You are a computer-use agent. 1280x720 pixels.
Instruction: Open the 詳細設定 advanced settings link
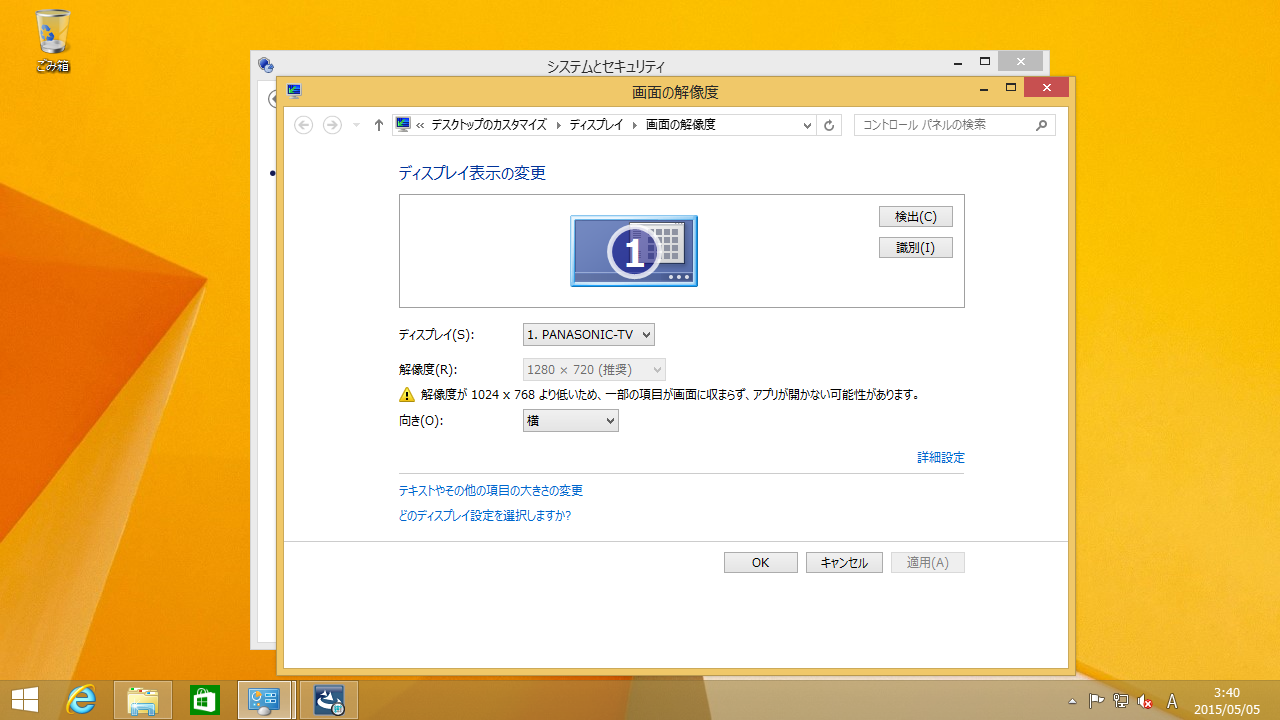[x=940, y=457]
